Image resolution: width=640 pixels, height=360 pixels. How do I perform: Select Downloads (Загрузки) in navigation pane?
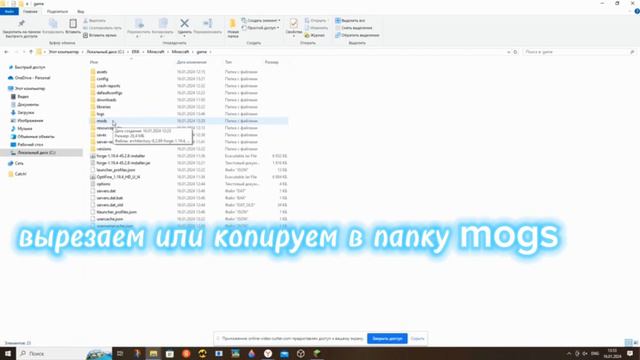[x=25, y=112]
